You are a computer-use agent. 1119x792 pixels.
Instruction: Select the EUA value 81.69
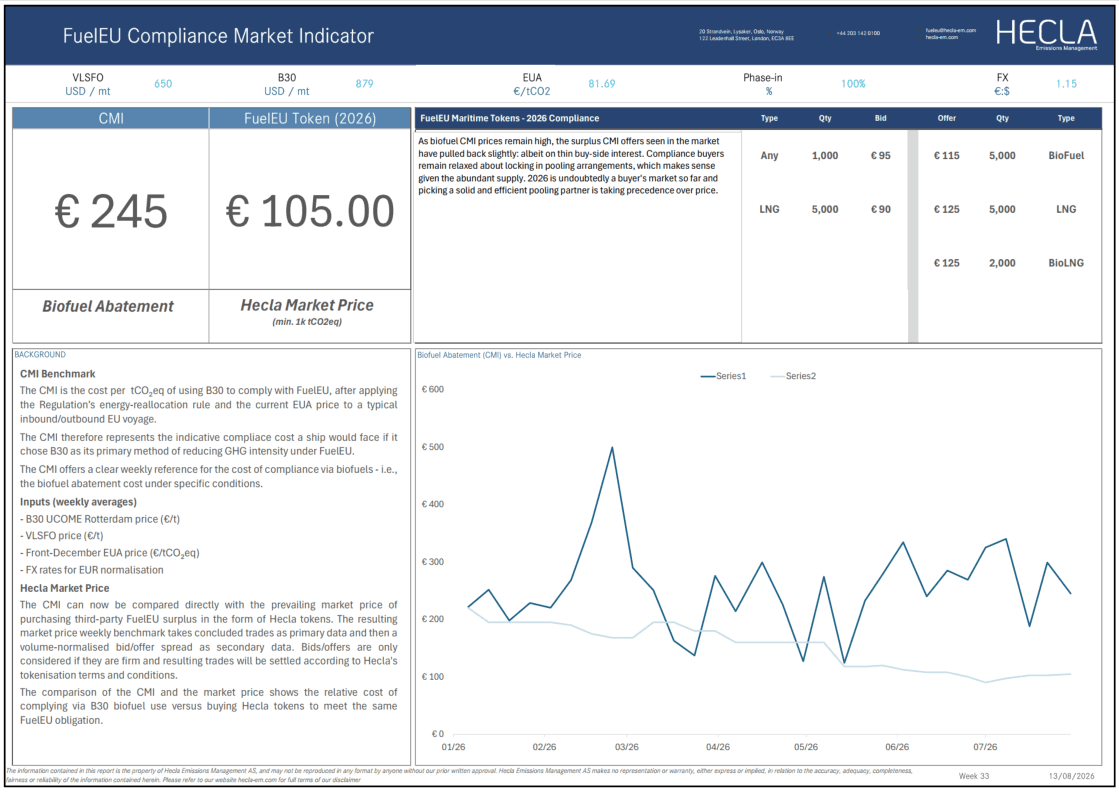coord(601,83)
